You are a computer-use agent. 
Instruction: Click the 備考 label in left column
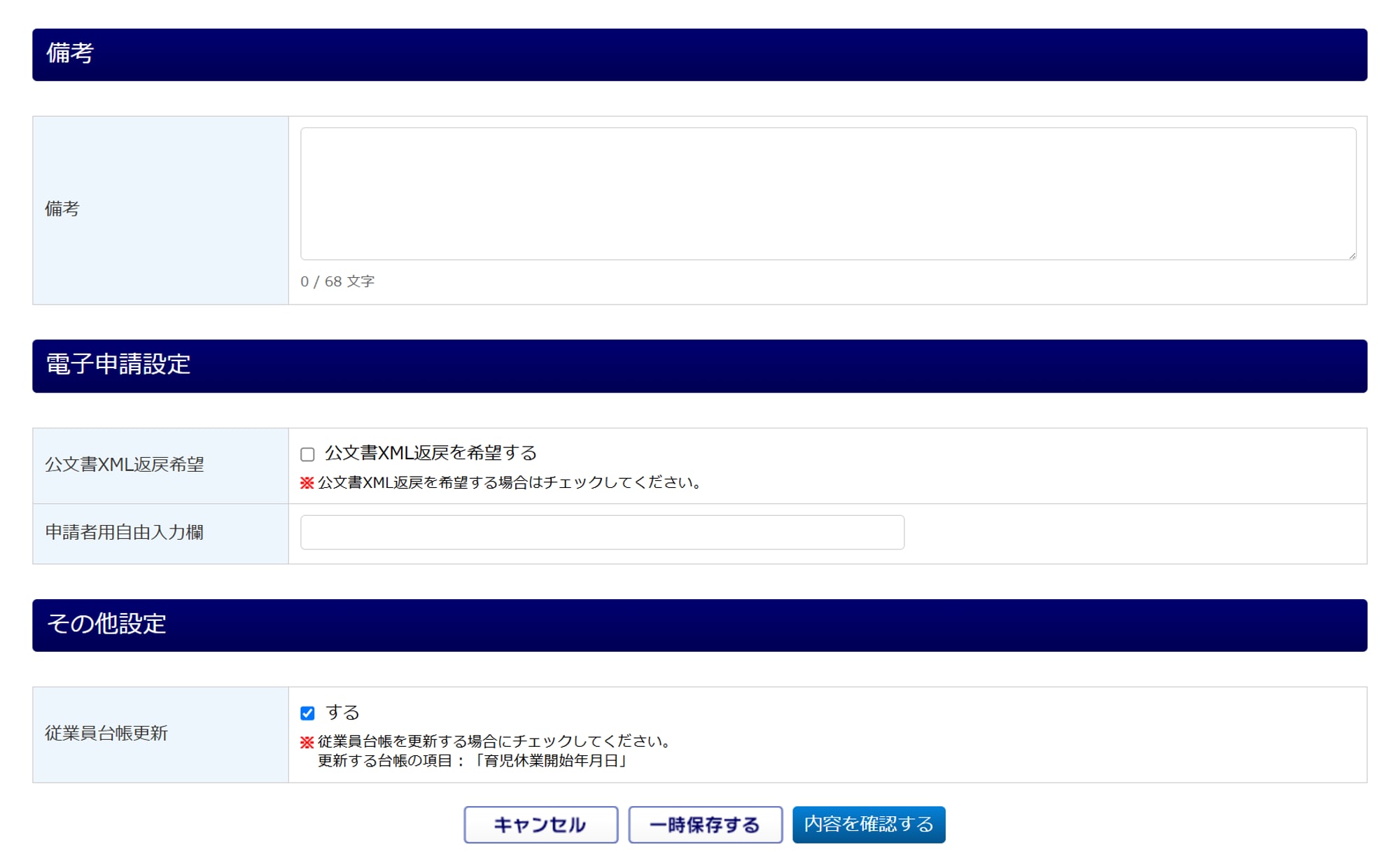62,209
